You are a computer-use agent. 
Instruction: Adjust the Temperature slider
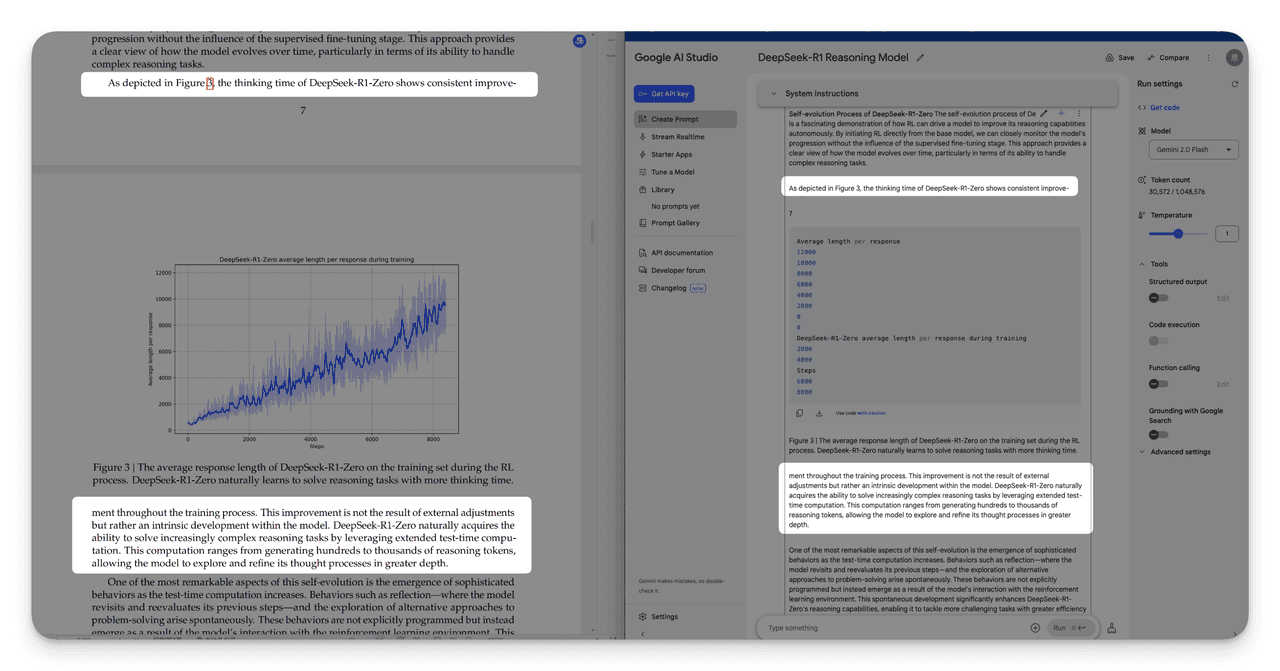pos(1178,234)
